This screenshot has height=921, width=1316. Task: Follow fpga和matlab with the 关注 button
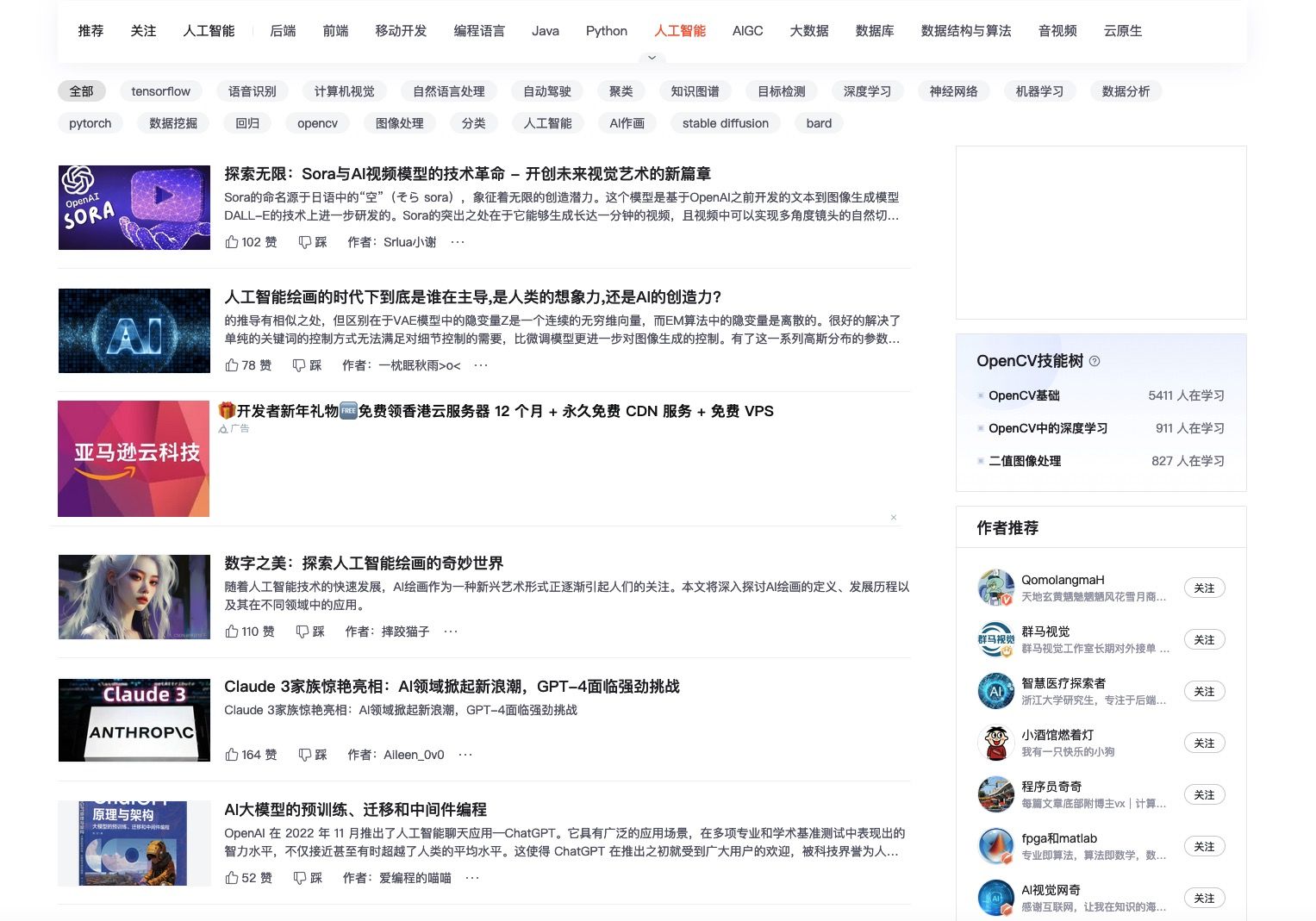click(x=1204, y=846)
